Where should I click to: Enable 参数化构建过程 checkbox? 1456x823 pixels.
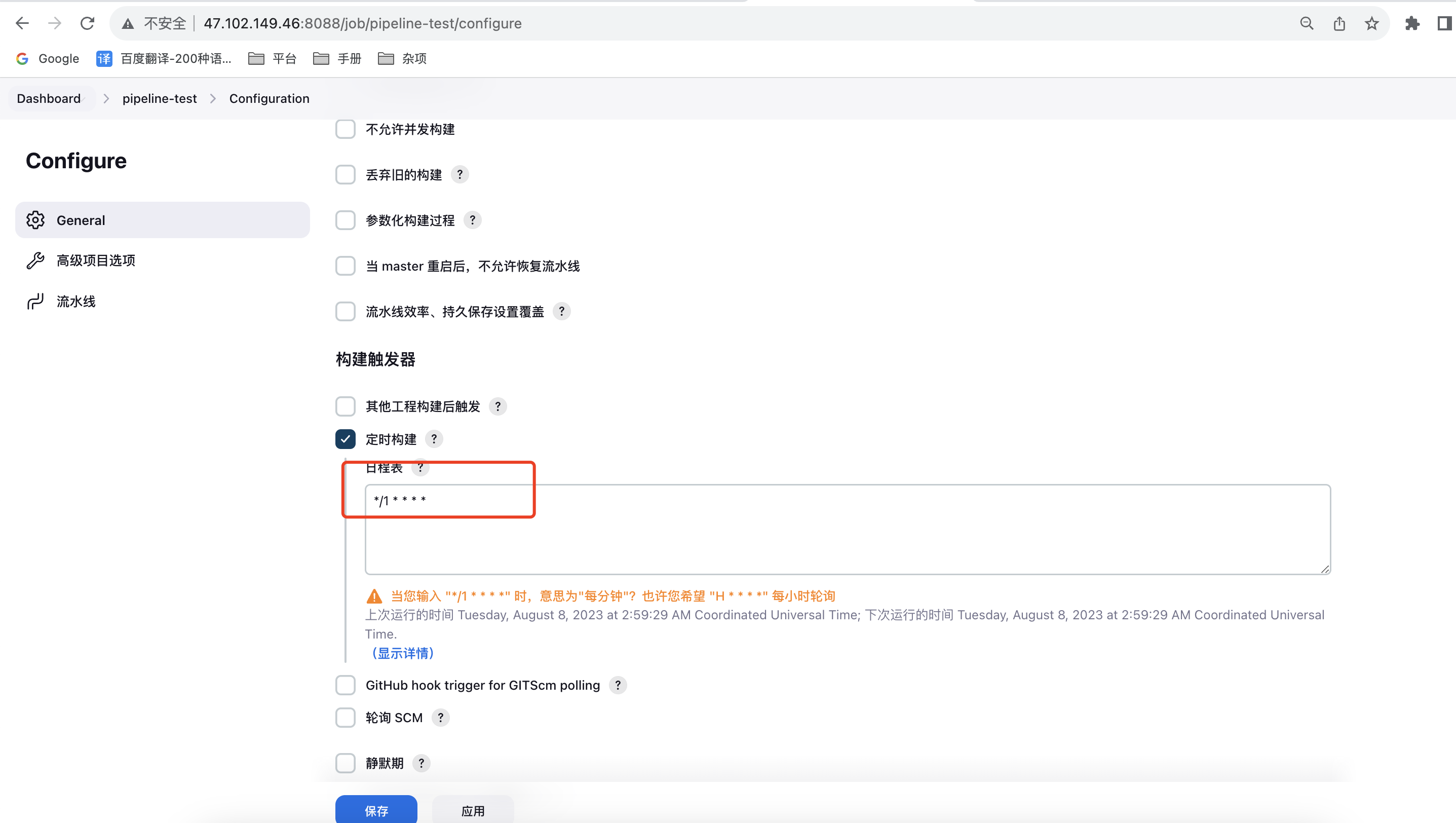(346, 220)
